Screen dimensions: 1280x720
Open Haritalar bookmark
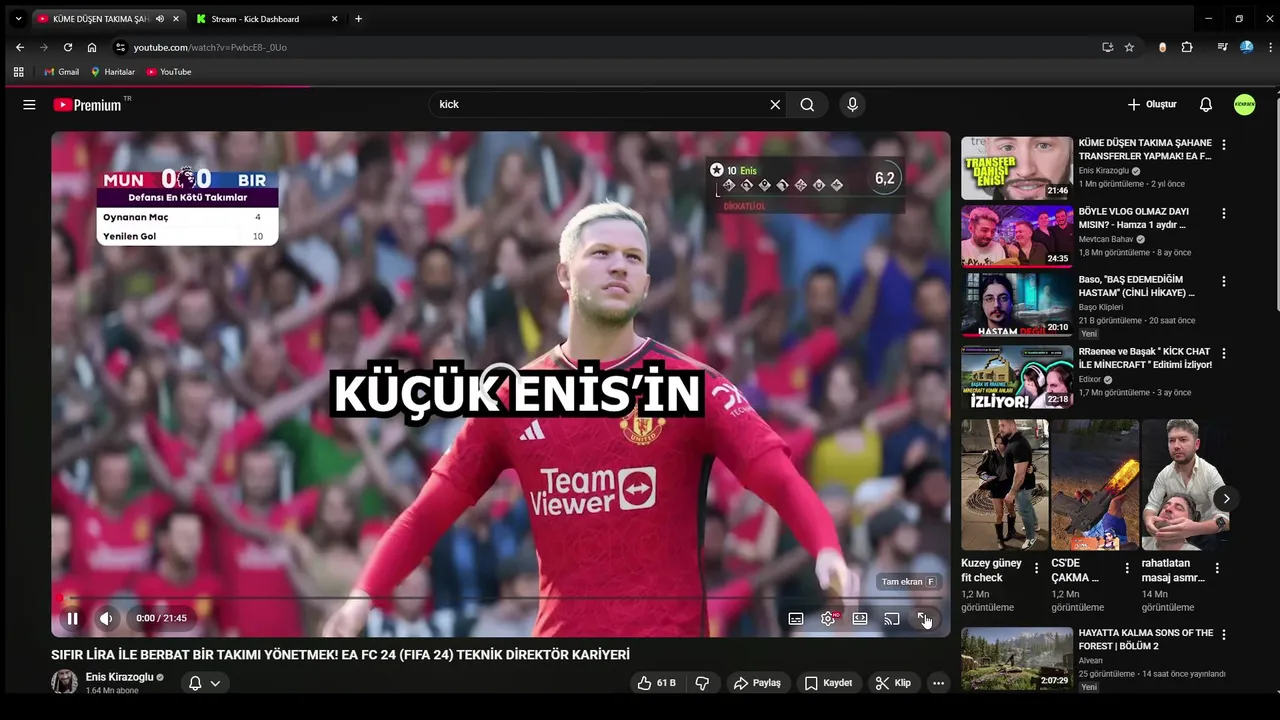tap(112, 72)
